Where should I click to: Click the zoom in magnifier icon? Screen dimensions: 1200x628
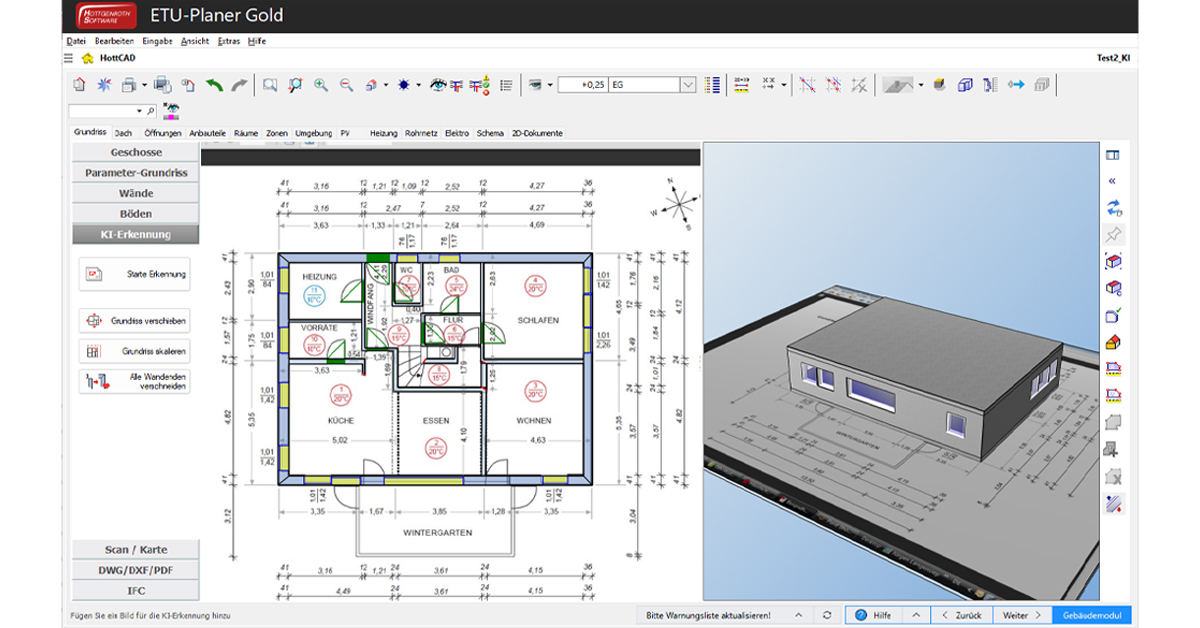click(x=320, y=85)
